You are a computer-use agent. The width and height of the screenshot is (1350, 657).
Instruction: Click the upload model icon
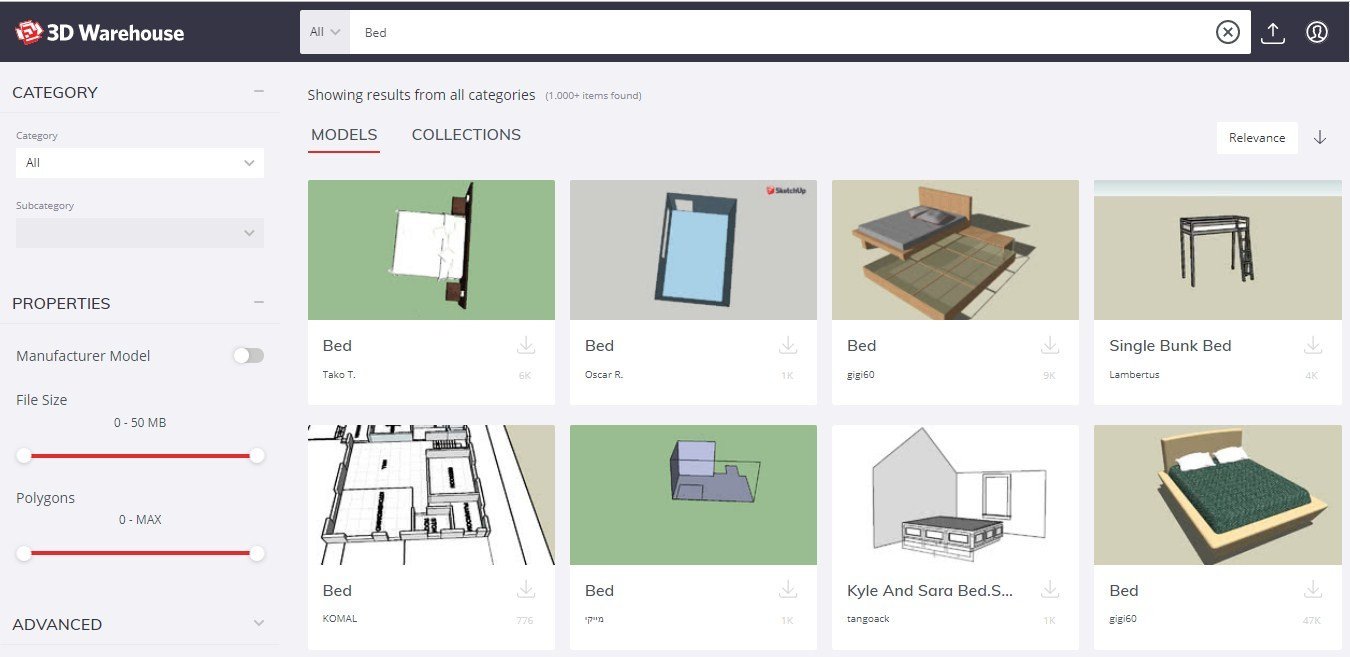pyautogui.click(x=1272, y=33)
